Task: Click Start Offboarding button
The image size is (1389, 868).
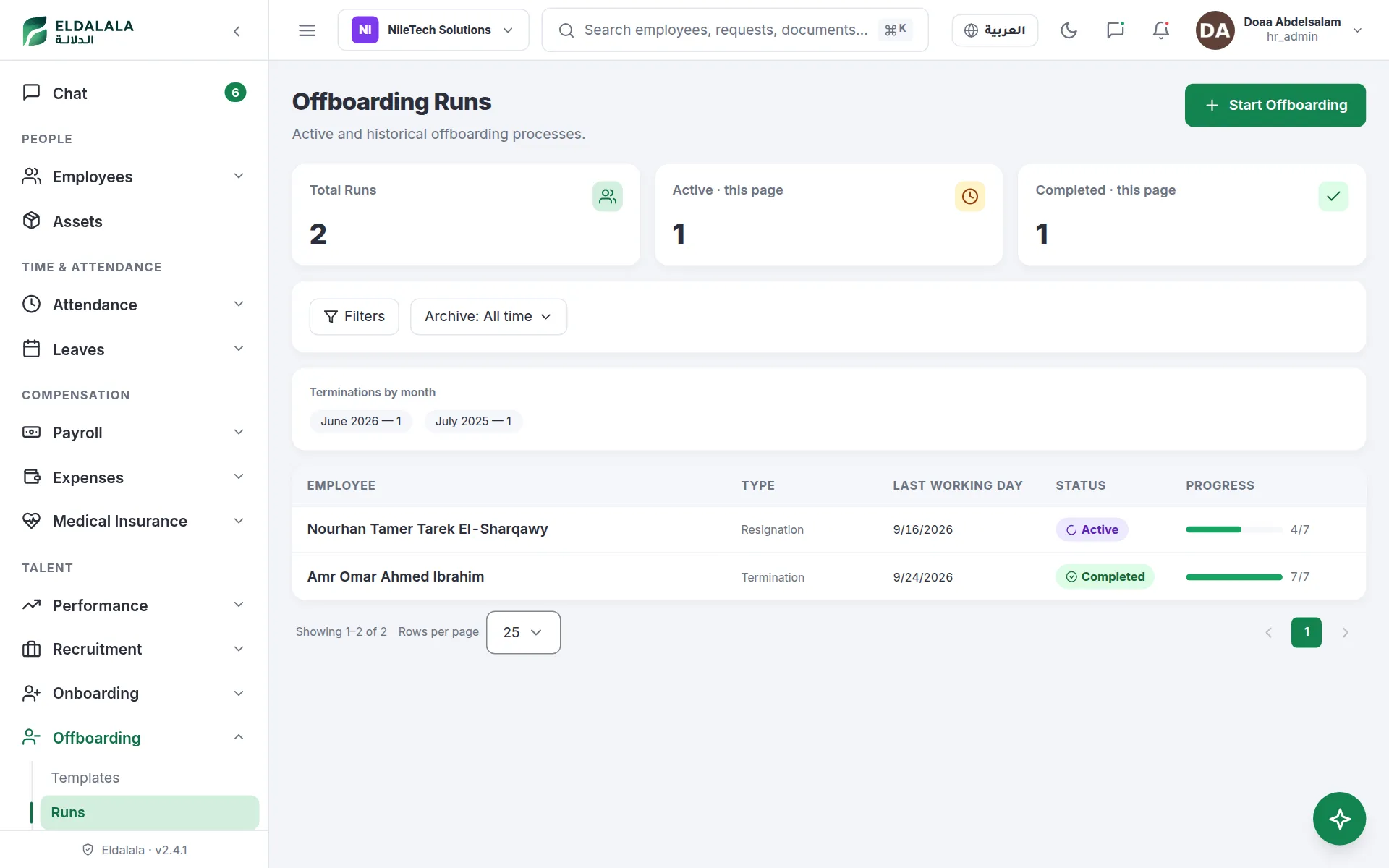Action: [1275, 105]
